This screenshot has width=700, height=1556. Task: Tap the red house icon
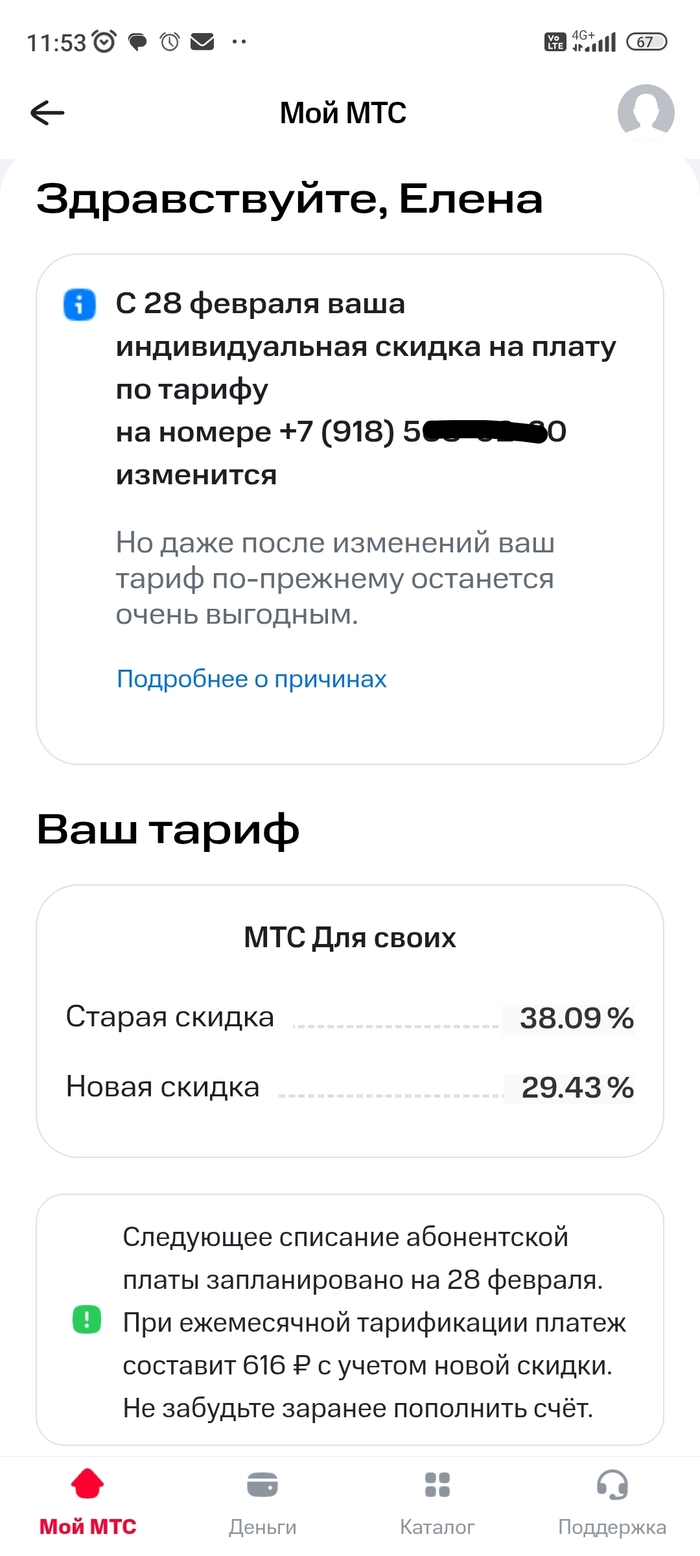click(88, 1483)
